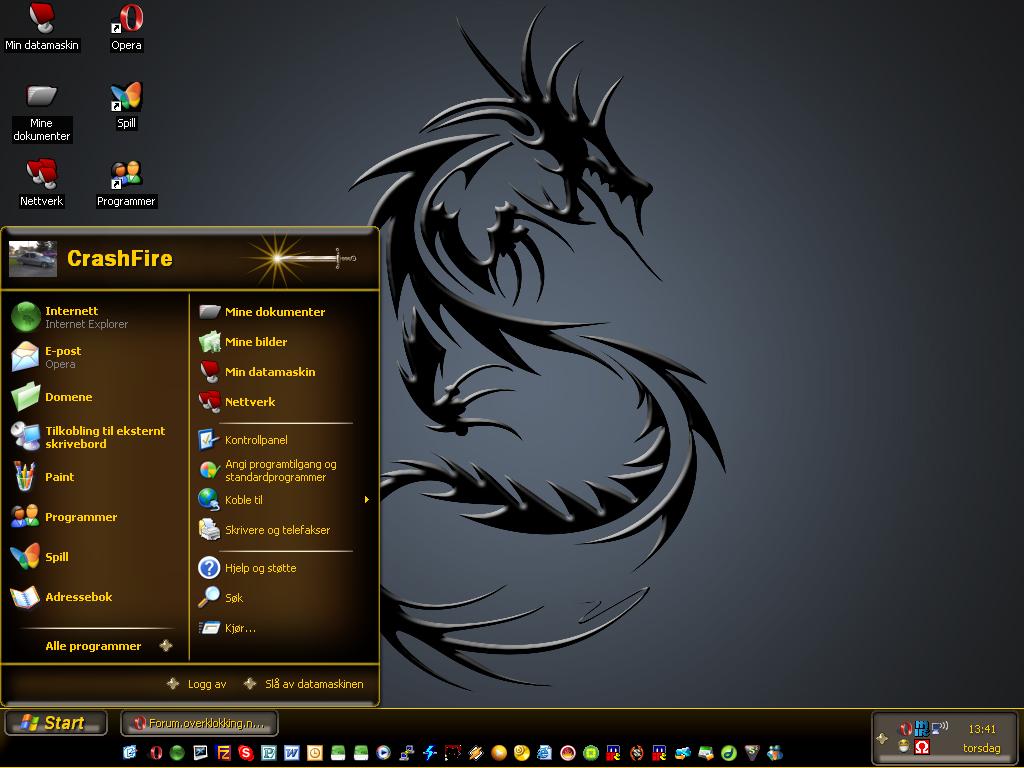Launch Windows Media Player quick launch icon
Screen dimensions: 1024x768
pyautogui.click(x=383, y=753)
